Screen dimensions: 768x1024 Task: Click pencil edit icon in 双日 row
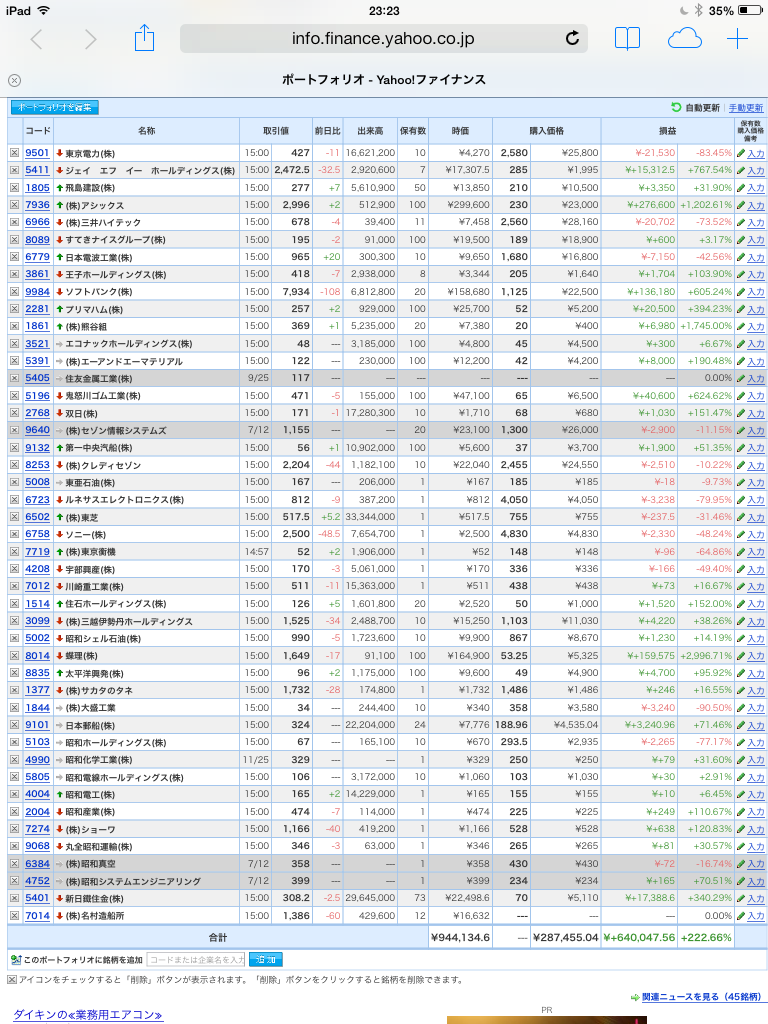pos(741,413)
